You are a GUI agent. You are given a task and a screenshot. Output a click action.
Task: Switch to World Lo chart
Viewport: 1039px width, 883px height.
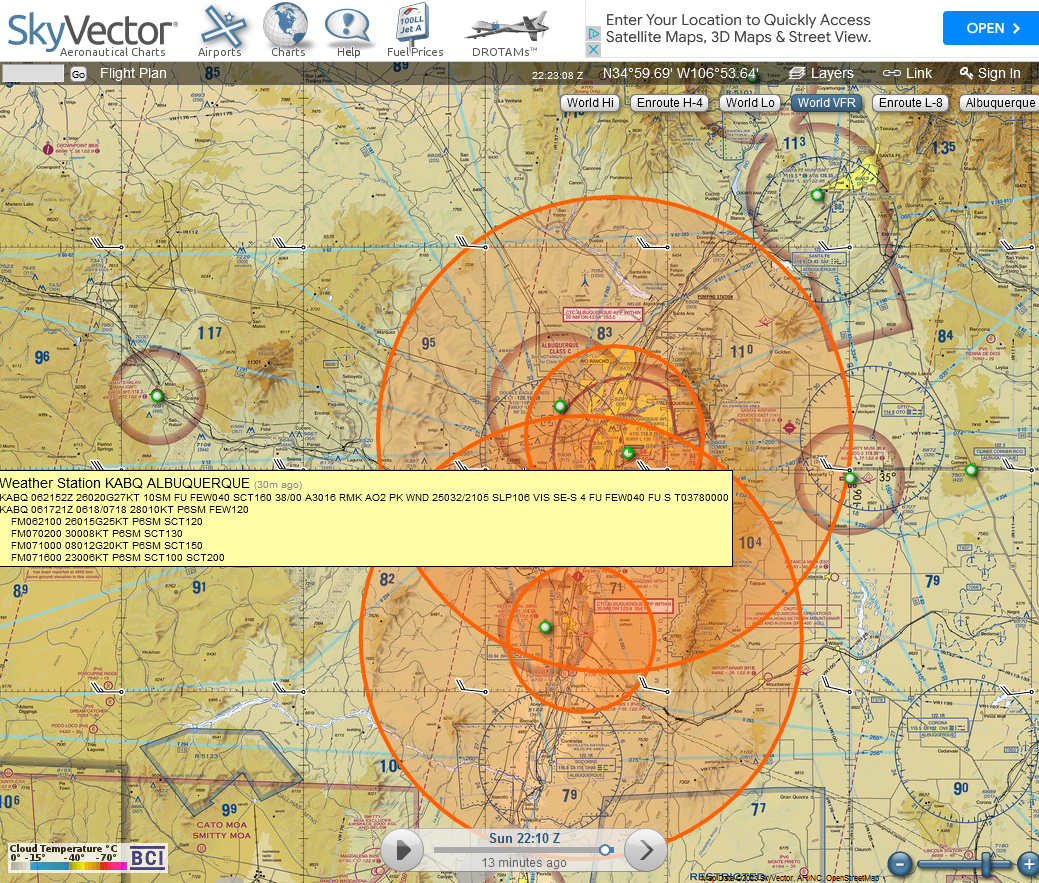[749, 103]
